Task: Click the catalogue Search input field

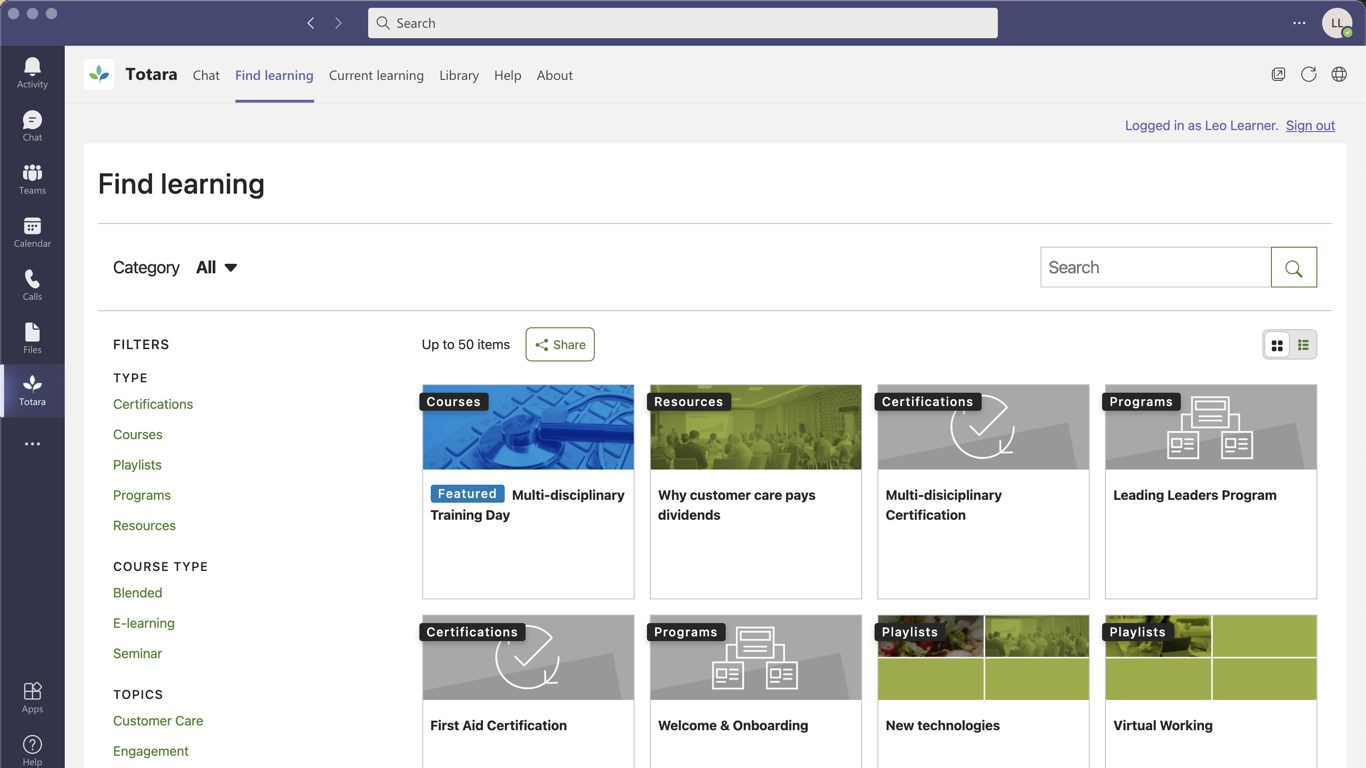Action: [x=1156, y=267]
